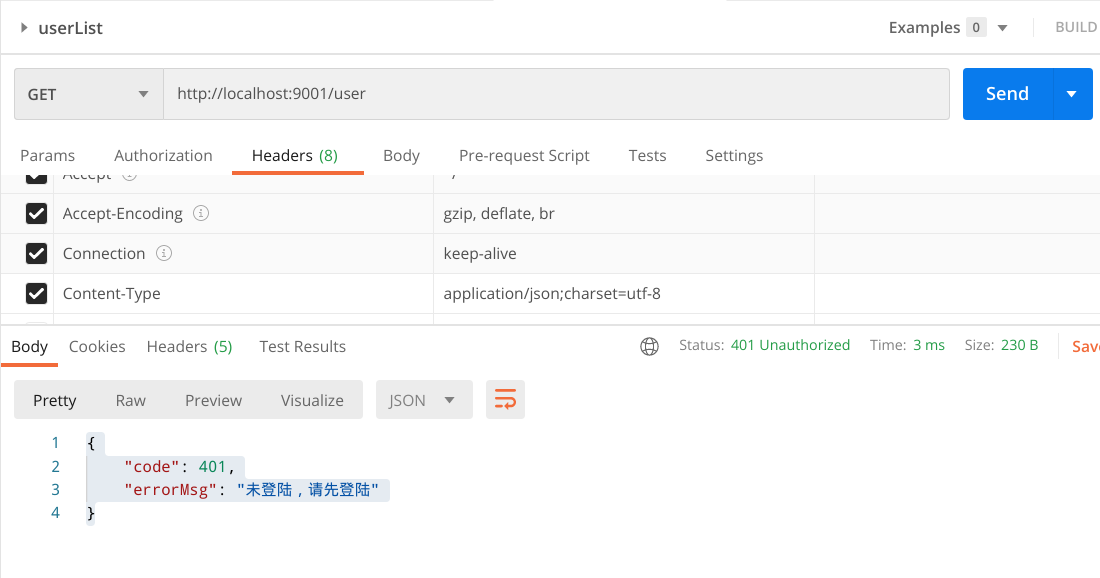Click the blue Send button
1100x578 pixels.
point(1007,94)
